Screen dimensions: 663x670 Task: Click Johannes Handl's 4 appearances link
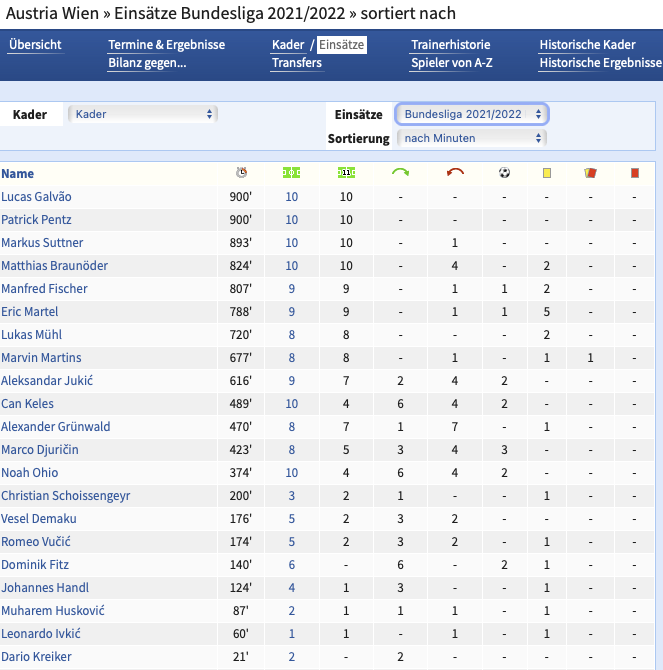291,588
